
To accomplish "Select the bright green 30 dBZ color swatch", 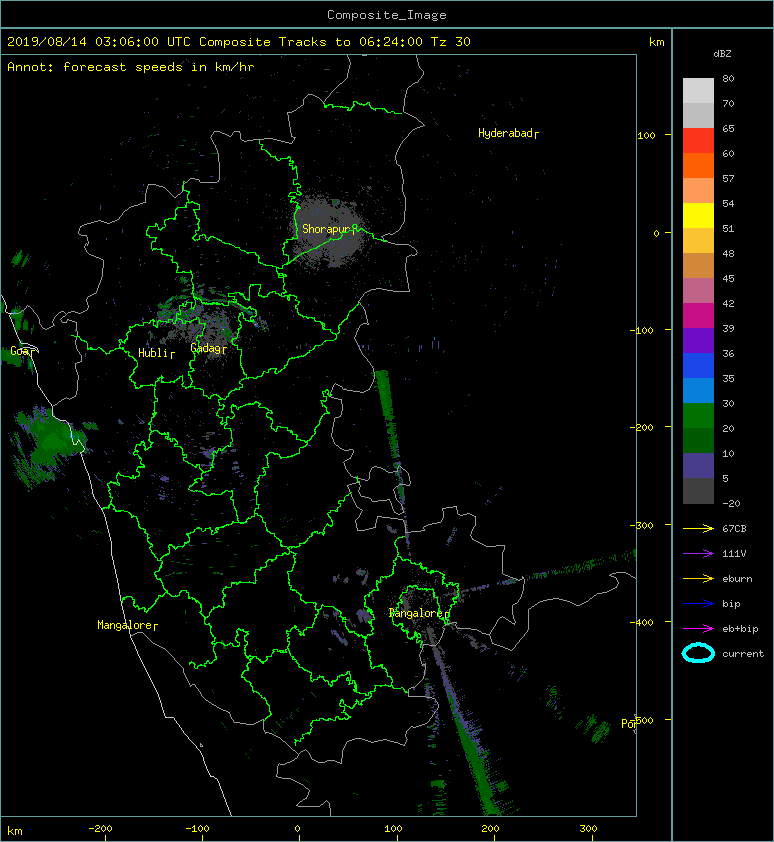I will 698,415.
